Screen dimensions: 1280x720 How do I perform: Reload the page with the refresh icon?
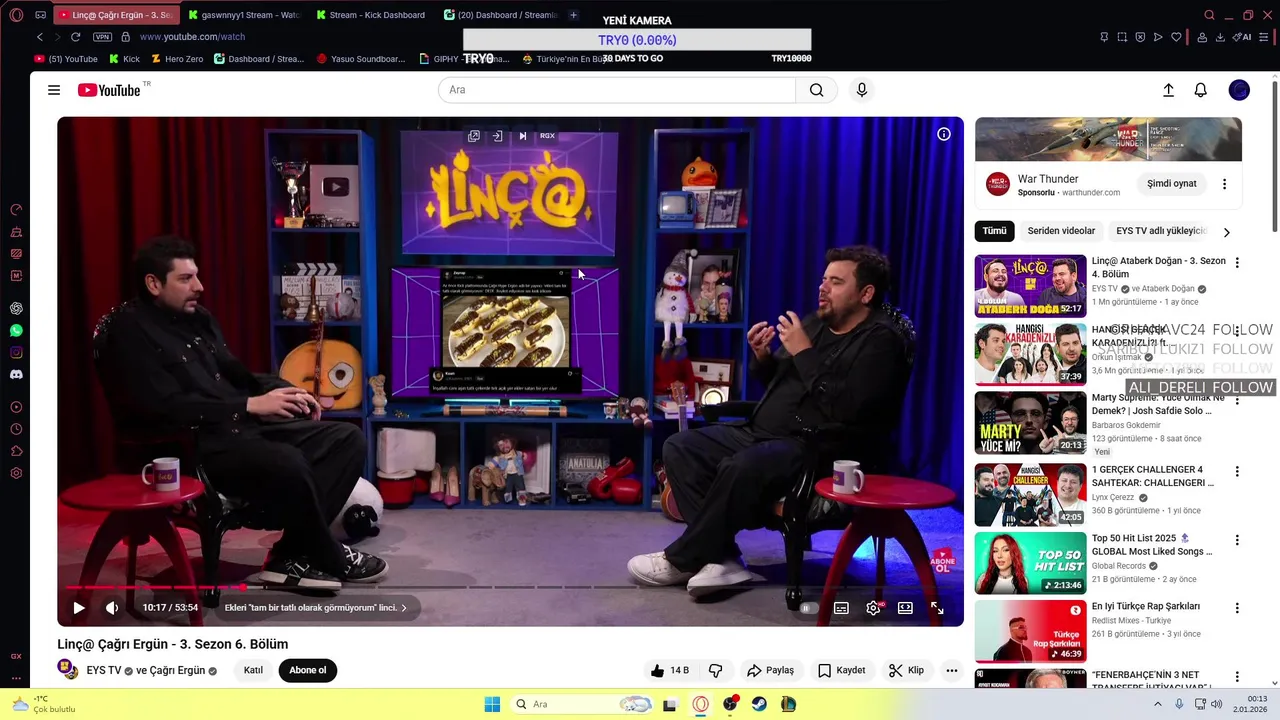(x=75, y=37)
